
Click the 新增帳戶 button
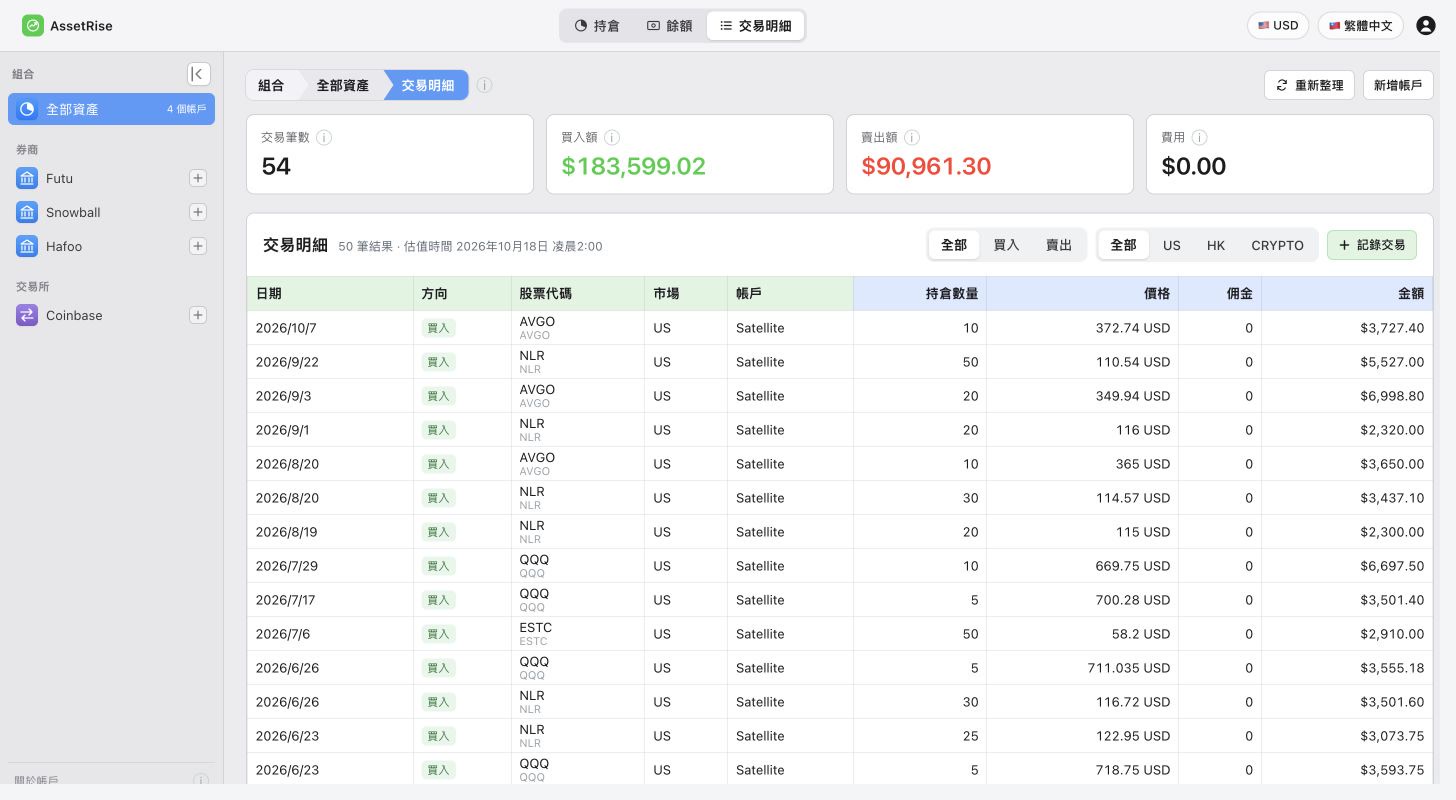1398,85
